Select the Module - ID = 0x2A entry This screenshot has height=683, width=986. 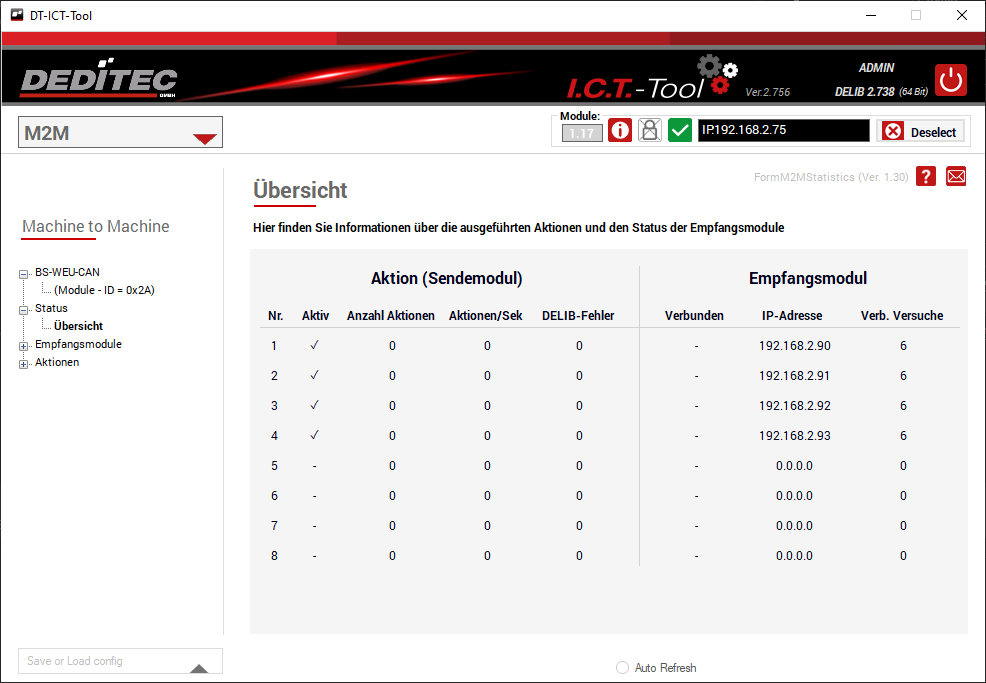pyautogui.click(x=104, y=290)
